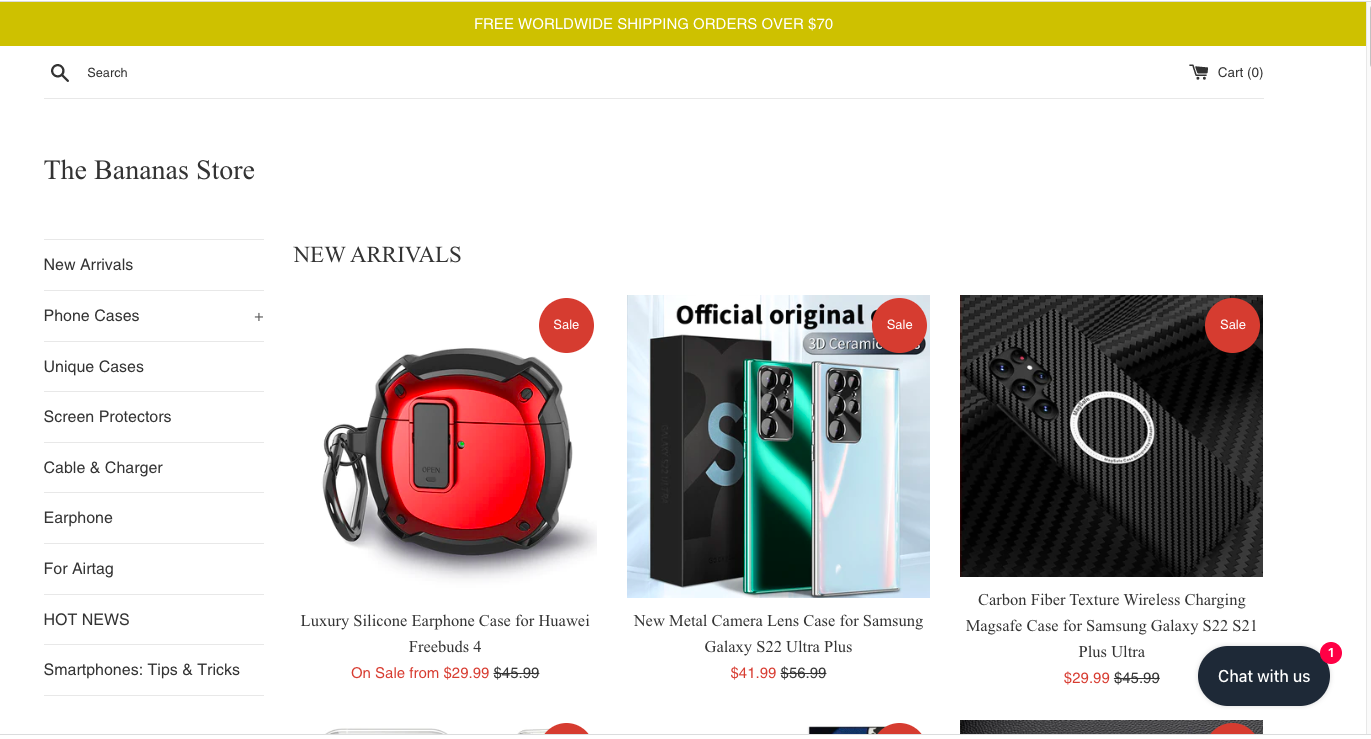Open Smartphones: Tips & Tricks link

coord(142,670)
